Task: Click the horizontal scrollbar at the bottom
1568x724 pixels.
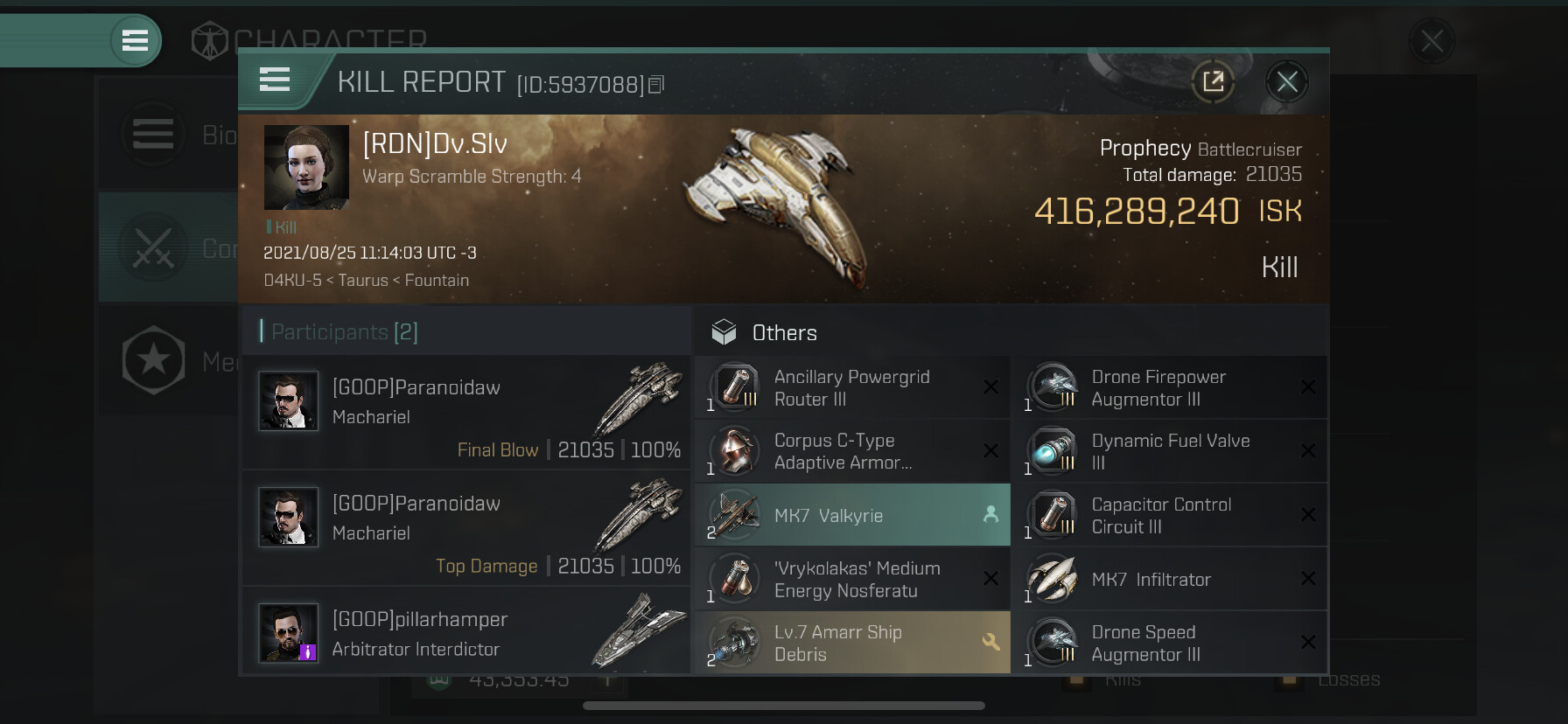Action: (783, 706)
